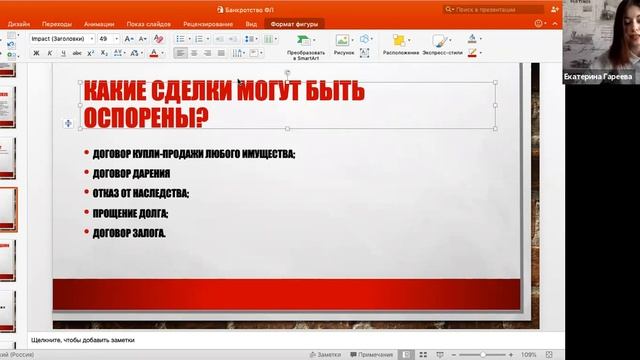
Task: Center align text
Action: tap(194, 53)
